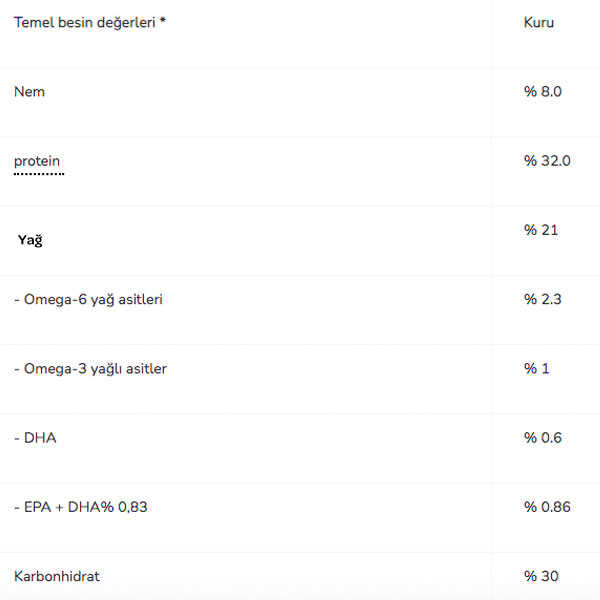
Task: Select the DHA value % 0.6
Action: (x=543, y=438)
